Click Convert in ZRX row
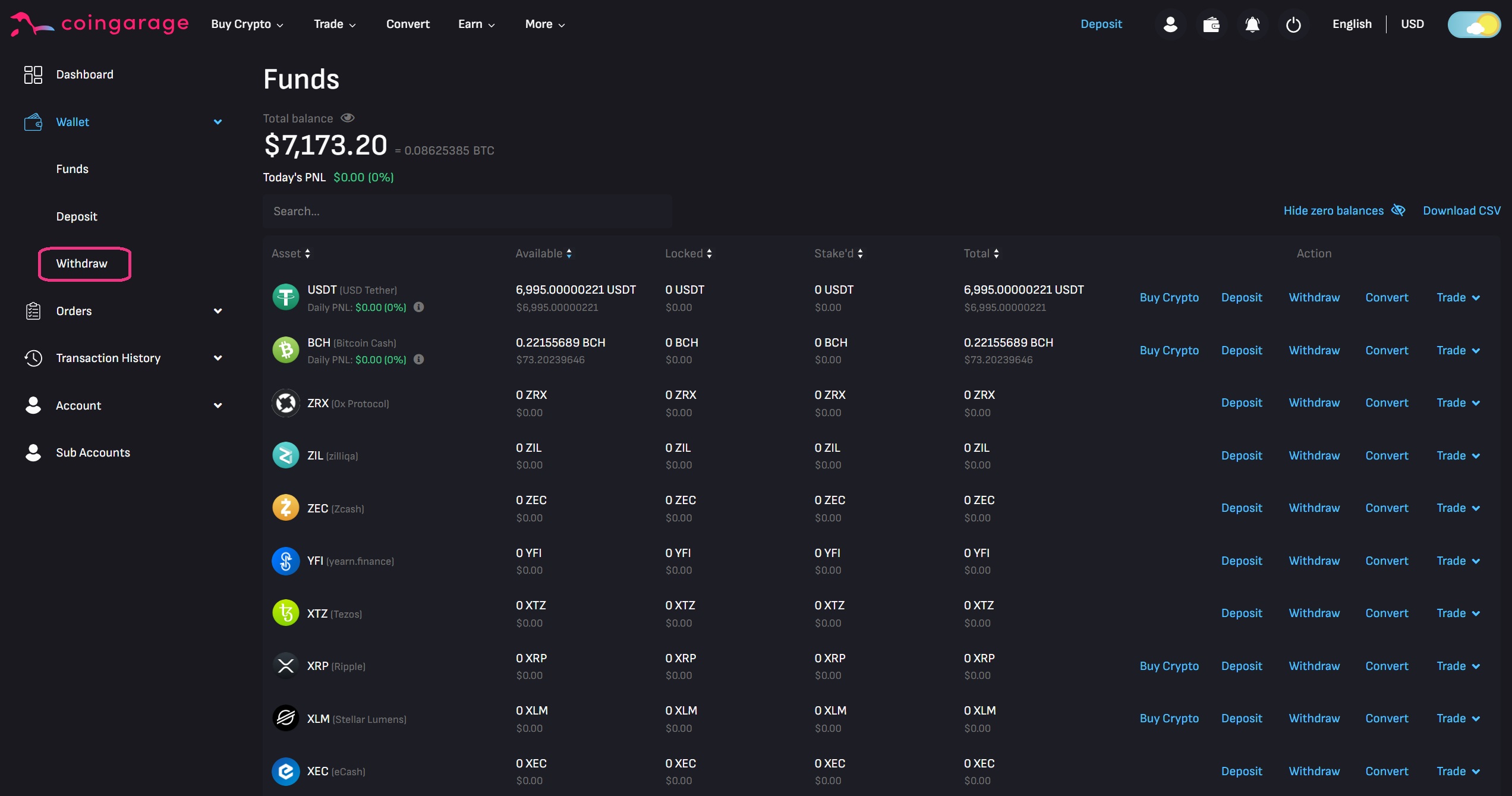The image size is (1512, 796). [x=1387, y=402]
